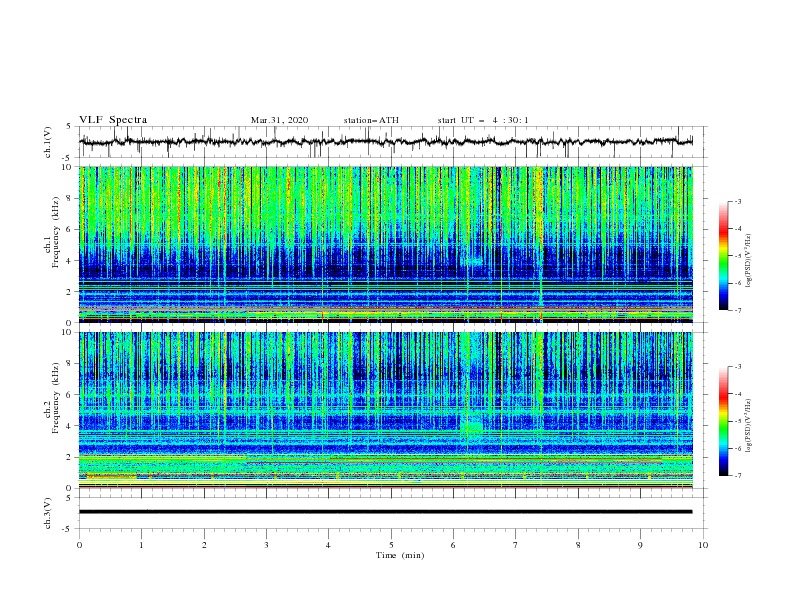Click the ch.2 spectrogram panel
792x612 pixels.
(x=385, y=410)
